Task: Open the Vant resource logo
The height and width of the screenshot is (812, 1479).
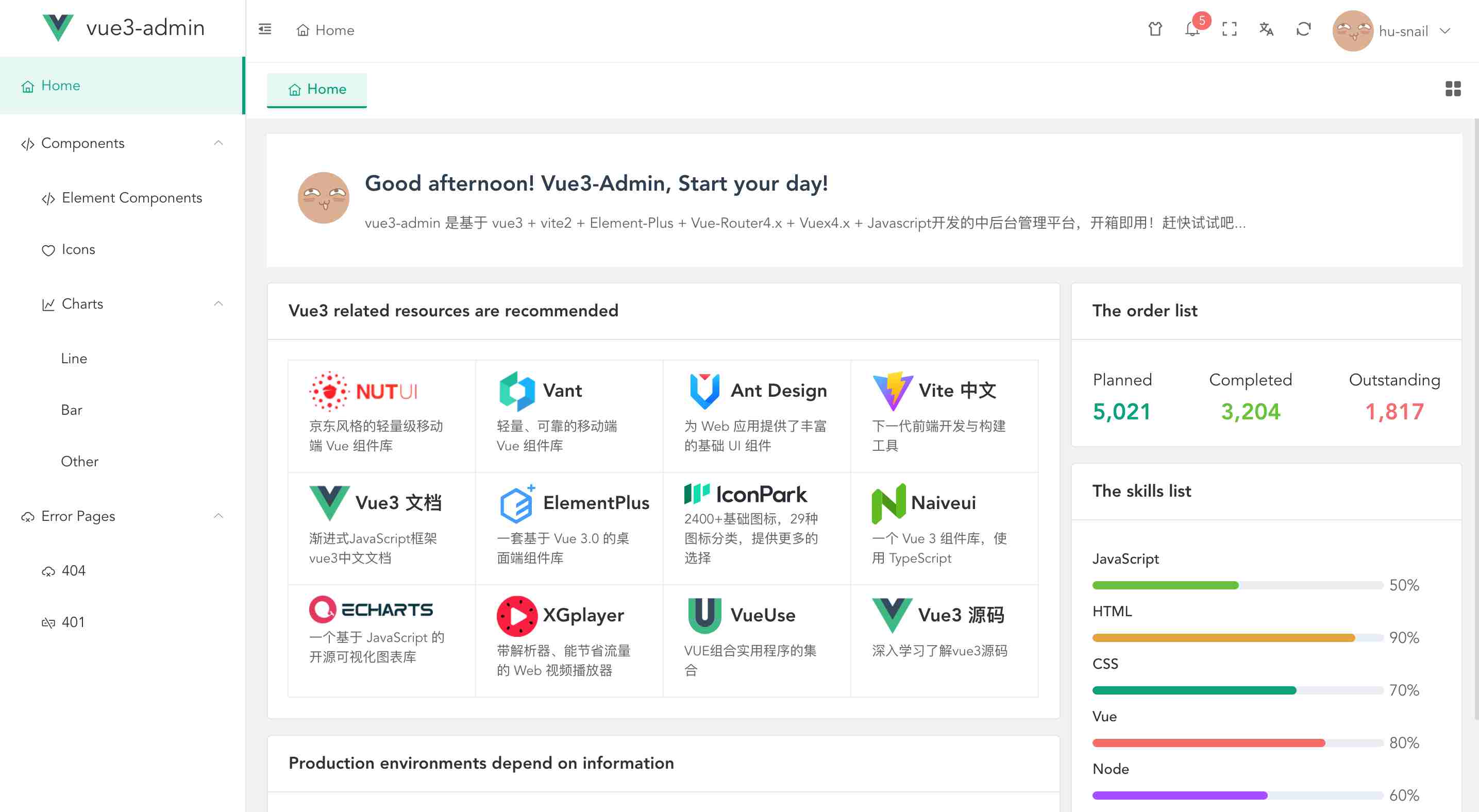Action: tap(517, 391)
